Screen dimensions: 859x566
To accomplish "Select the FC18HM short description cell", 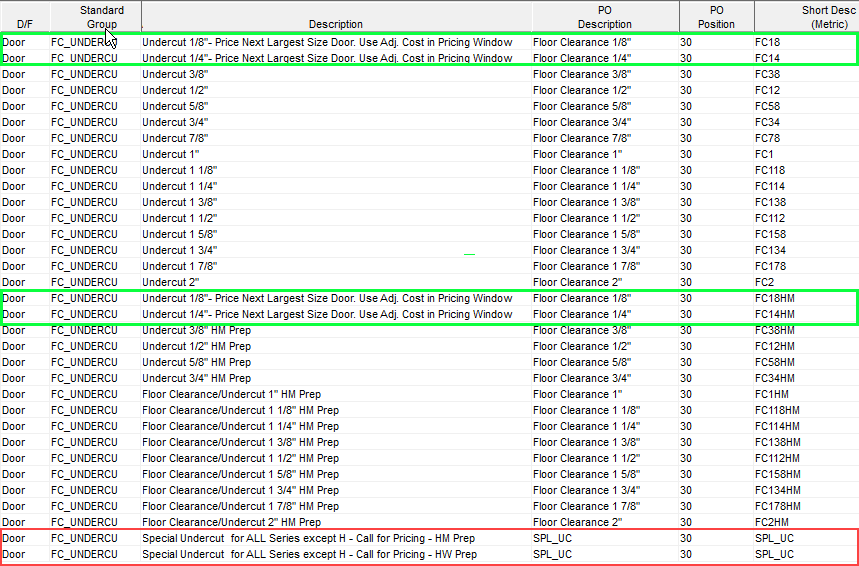I will pyautogui.click(x=805, y=298).
